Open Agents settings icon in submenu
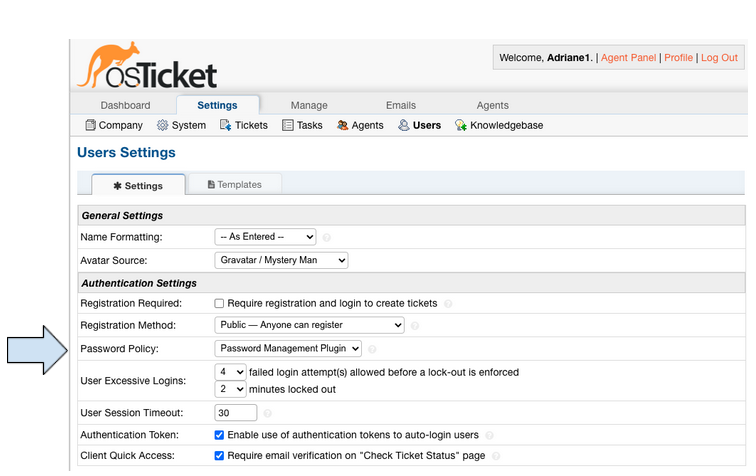 [343, 126]
